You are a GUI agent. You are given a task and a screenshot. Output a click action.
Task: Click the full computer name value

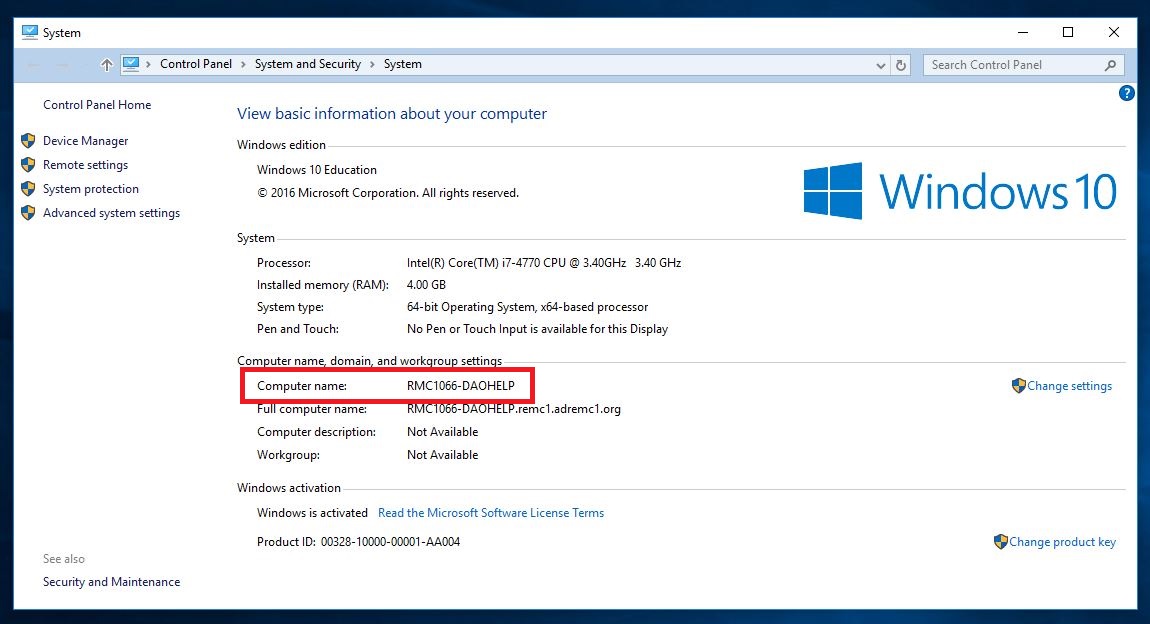point(513,409)
